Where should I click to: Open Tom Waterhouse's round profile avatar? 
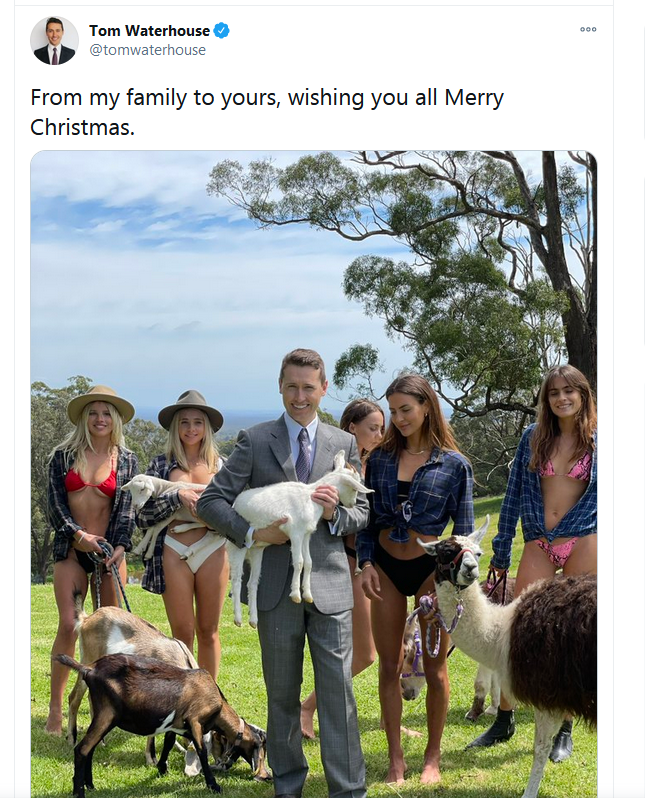pos(54,40)
